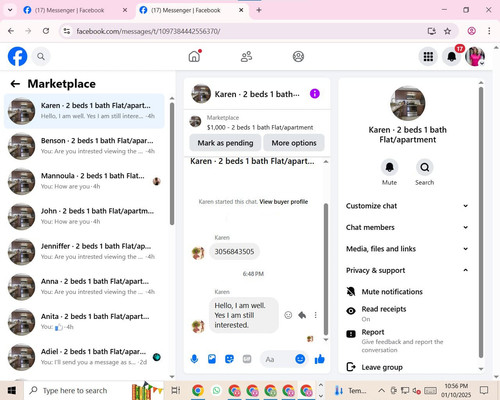Switch to the first Messenger browser tab
The width and height of the screenshot is (500, 400).
(x=70, y=10)
